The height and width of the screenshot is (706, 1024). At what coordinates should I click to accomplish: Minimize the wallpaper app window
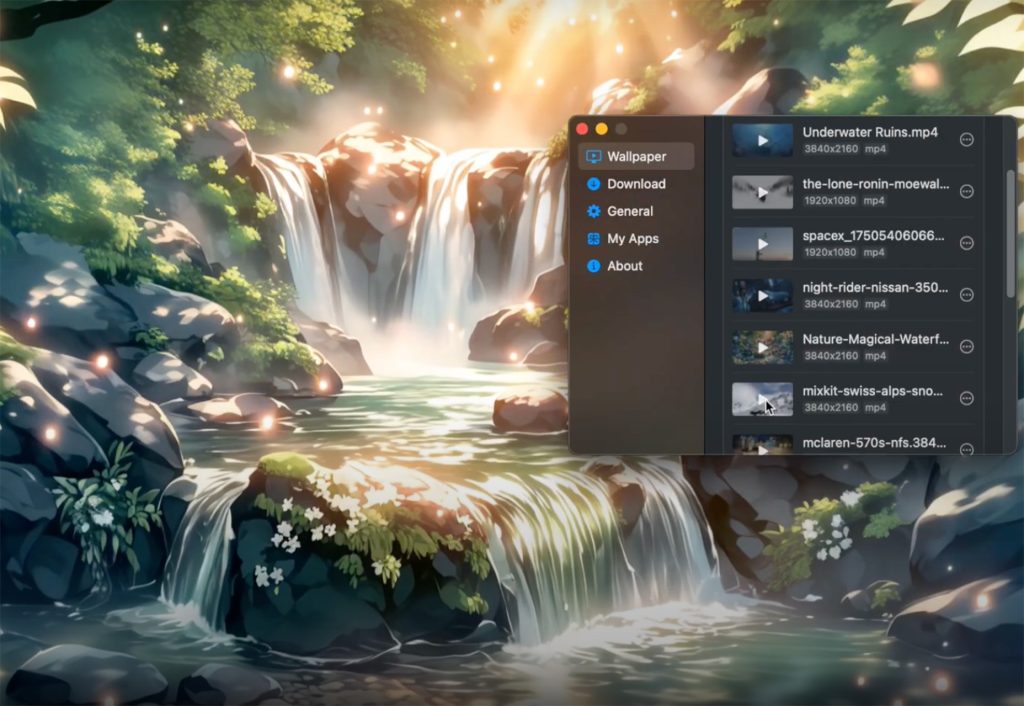[601, 129]
